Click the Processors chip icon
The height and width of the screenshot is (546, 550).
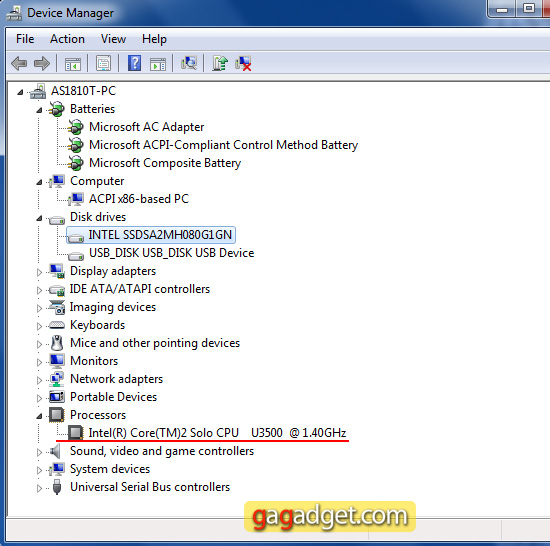(57, 415)
